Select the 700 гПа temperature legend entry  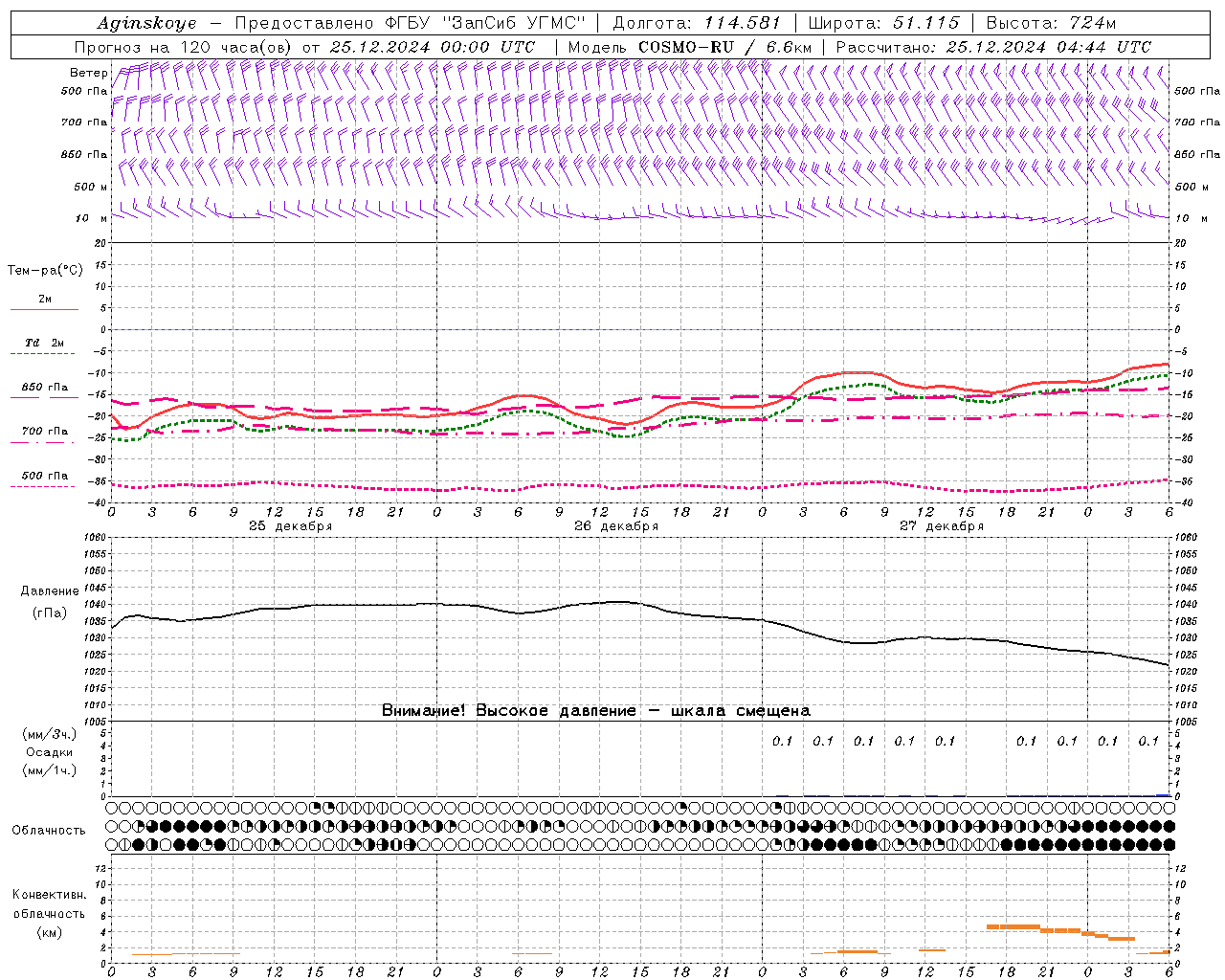pos(44,435)
